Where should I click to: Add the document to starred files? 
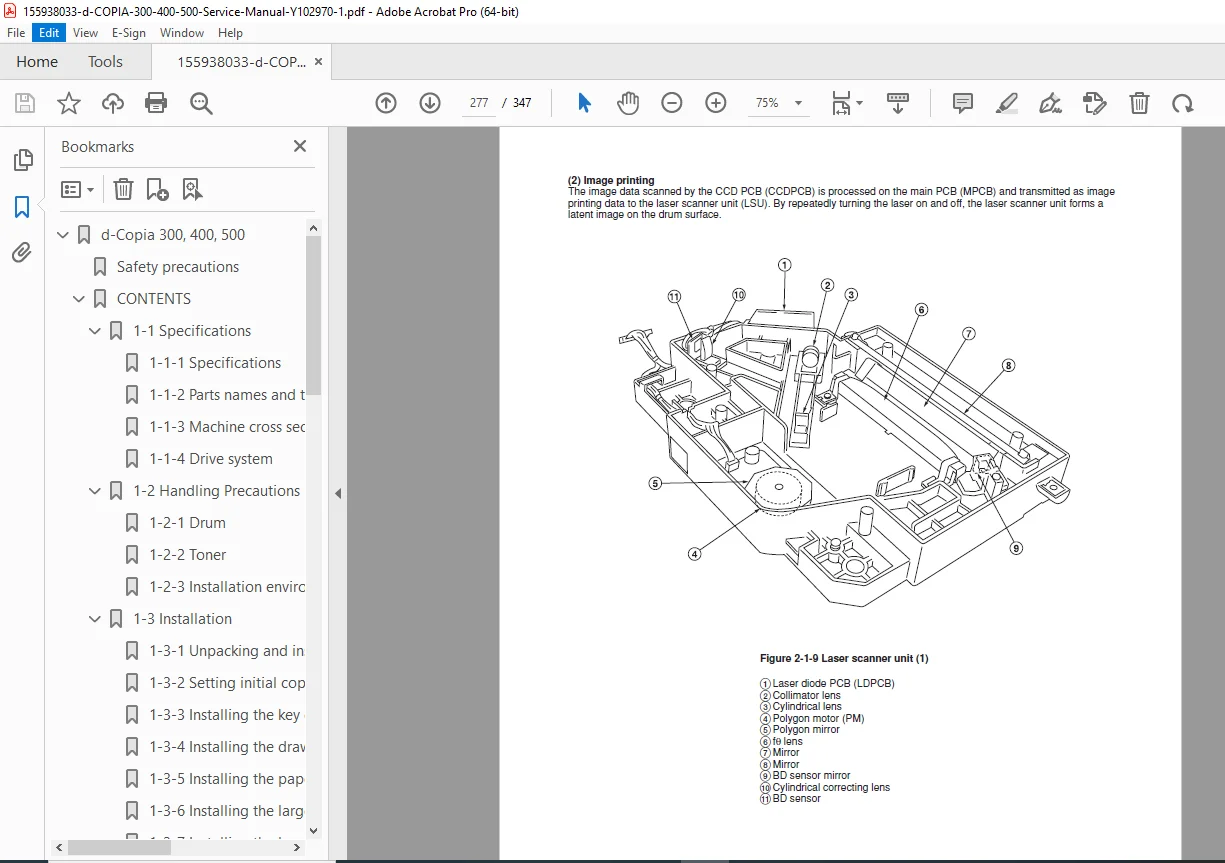tap(69, 103)
